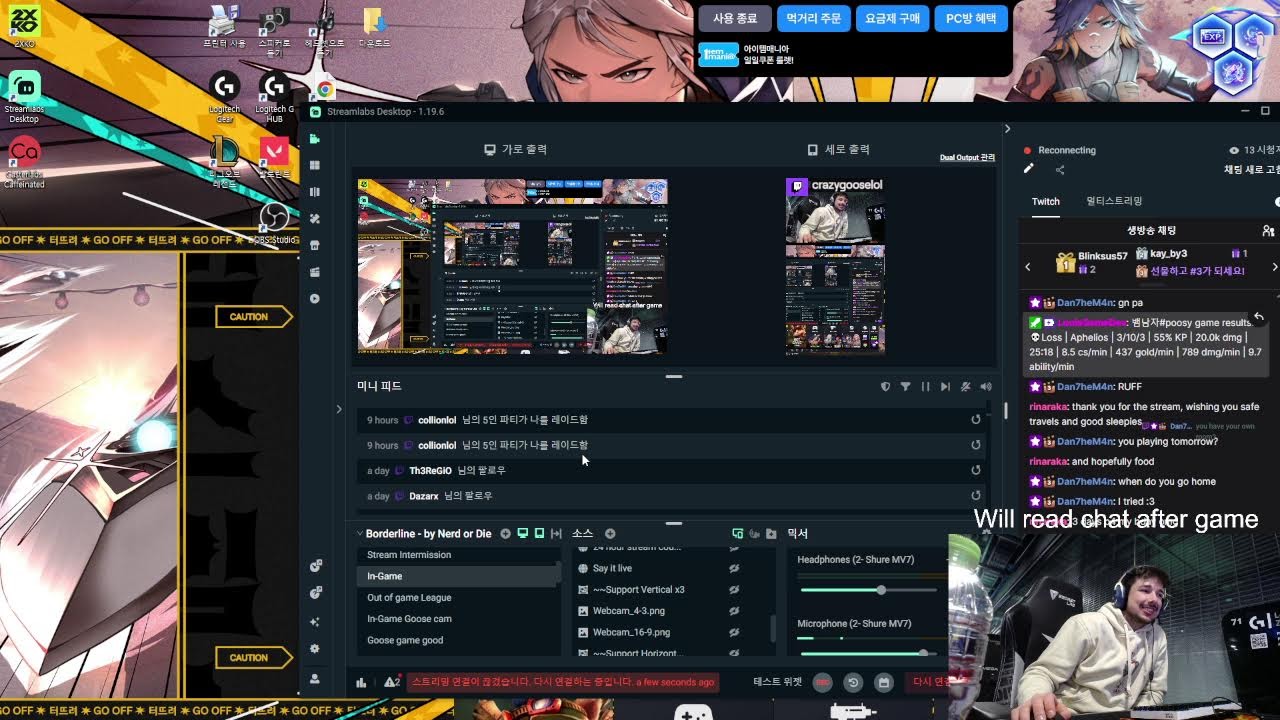Click the sources dual-output display icon
The image size is (1280, 720).
click(x=738, y=534)
